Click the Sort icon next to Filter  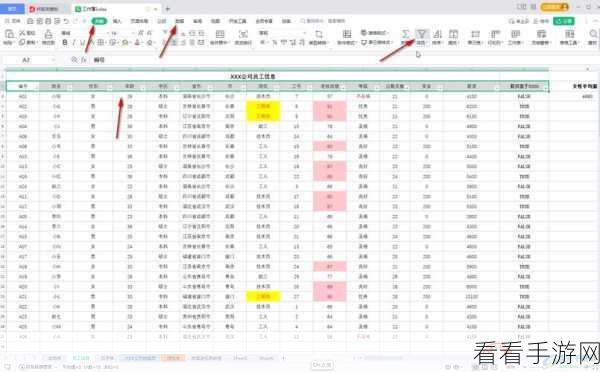tap(437, 34)
